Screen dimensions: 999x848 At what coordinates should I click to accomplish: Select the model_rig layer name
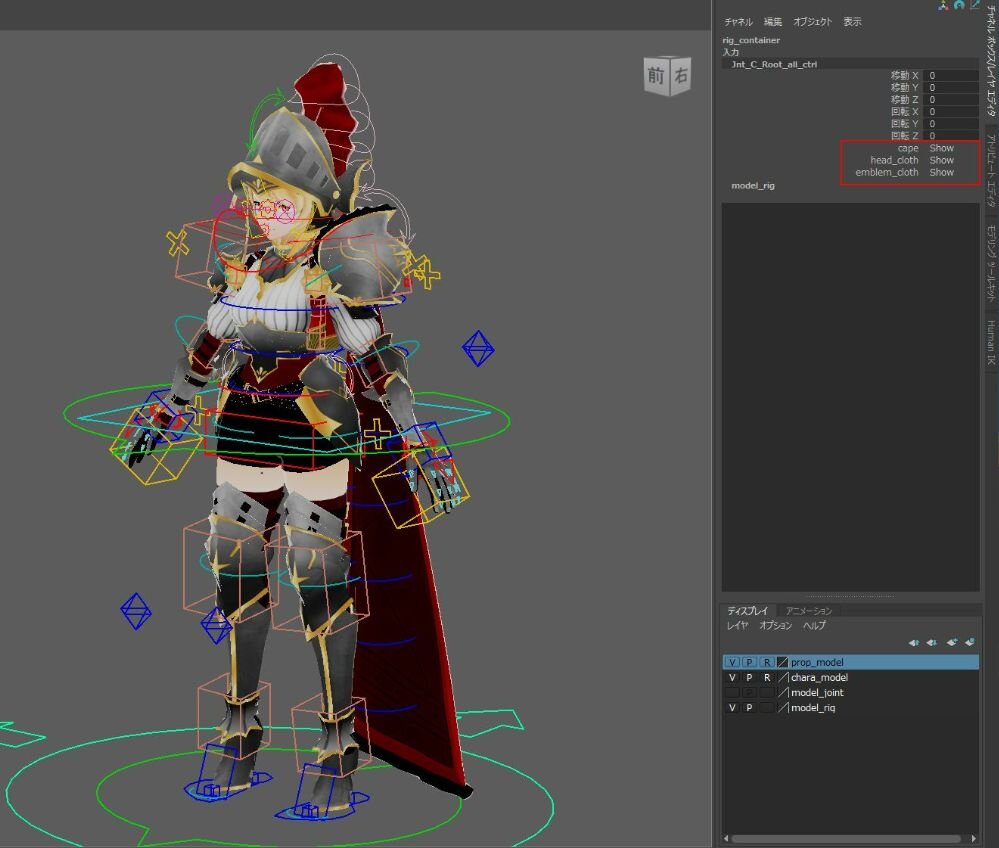tap(812, 708)
